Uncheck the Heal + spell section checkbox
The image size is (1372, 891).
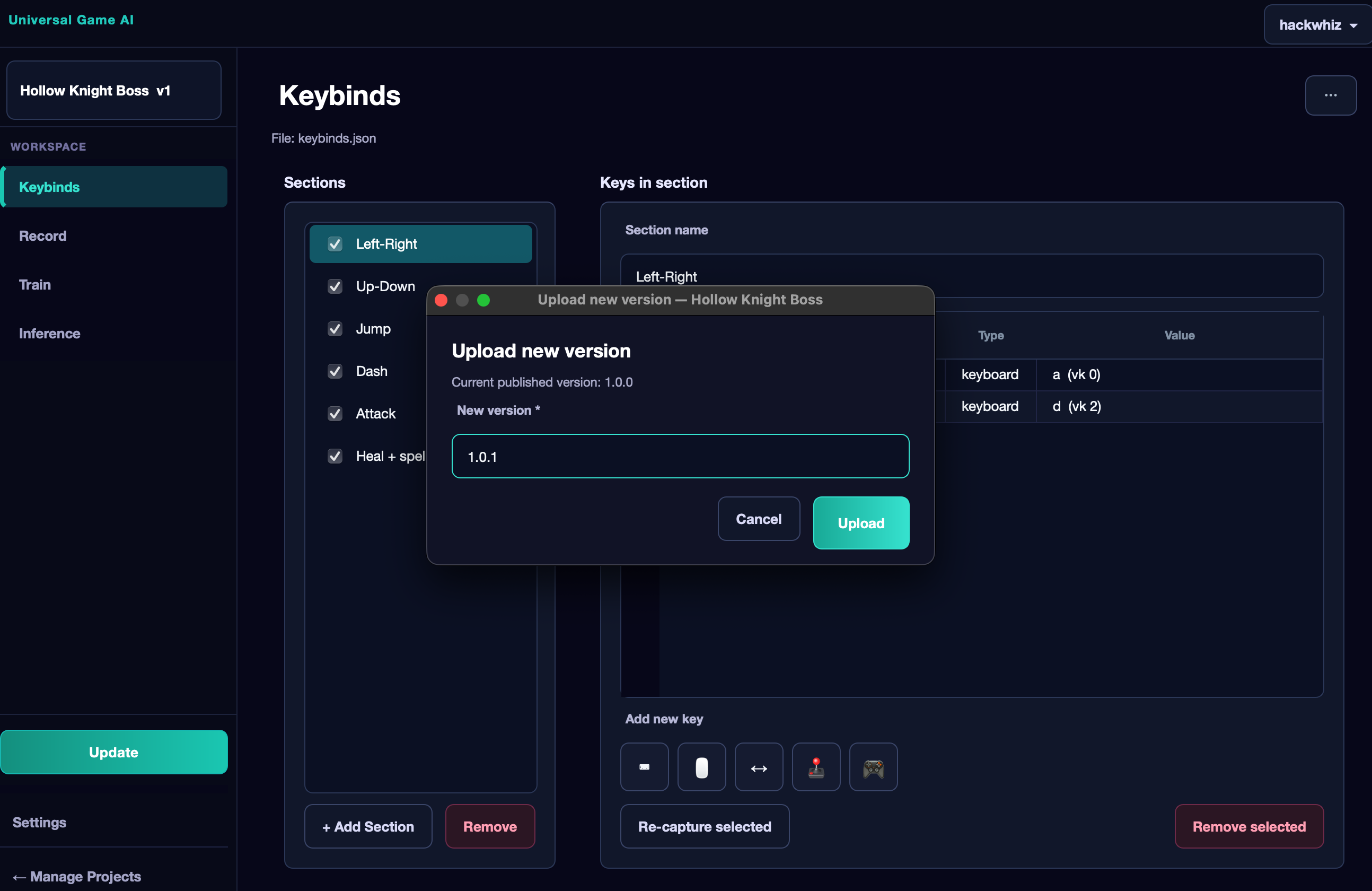click(335, 456)
